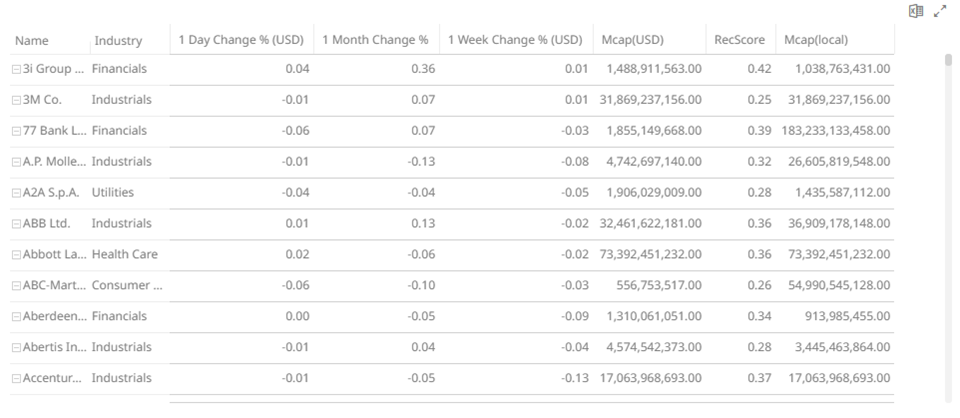Sort by 1 Day Change % (USD)
Image resolution: width=960 pixels, height=418 pixels.
coord(240,40)
